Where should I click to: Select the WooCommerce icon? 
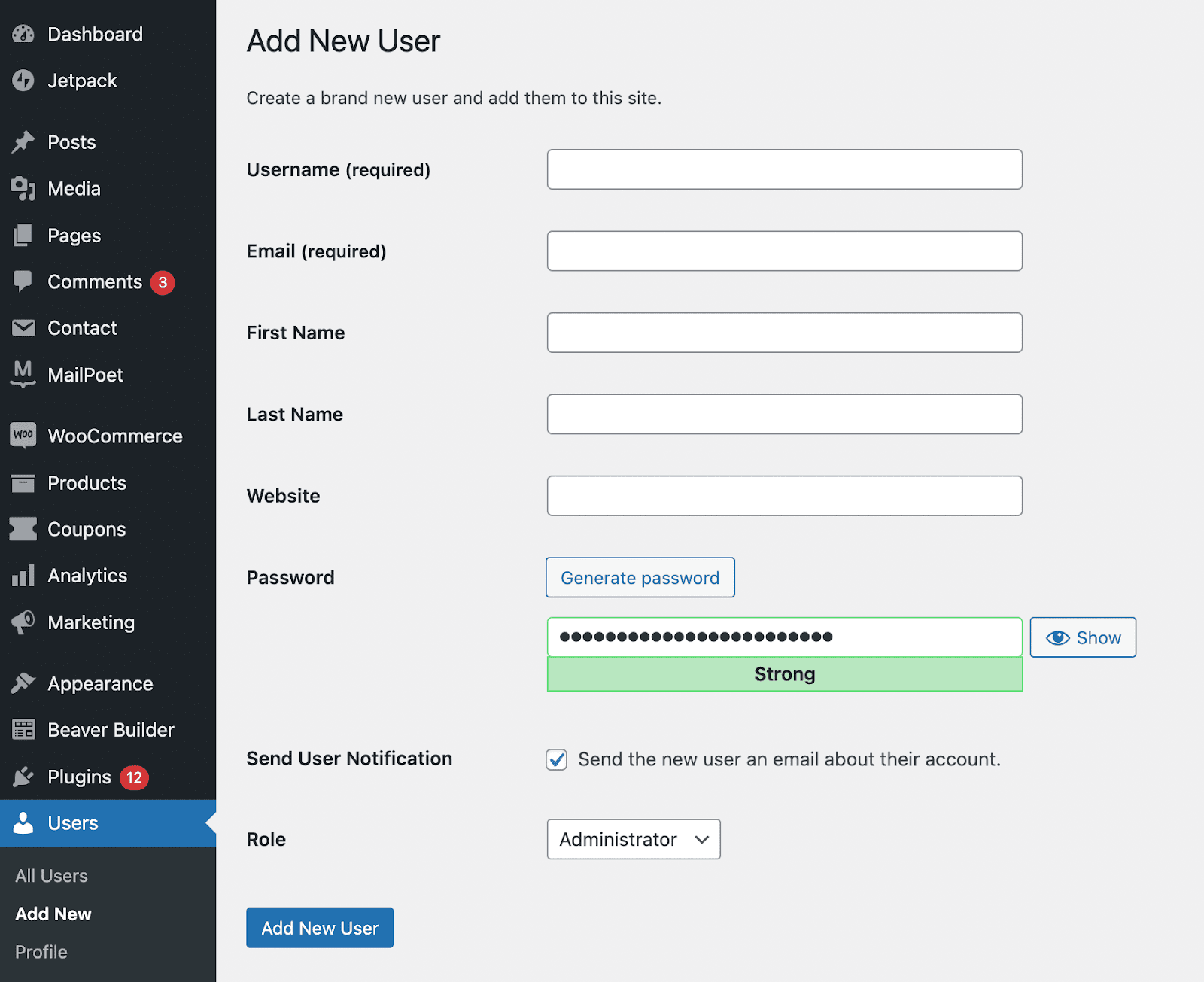point(23,435)
